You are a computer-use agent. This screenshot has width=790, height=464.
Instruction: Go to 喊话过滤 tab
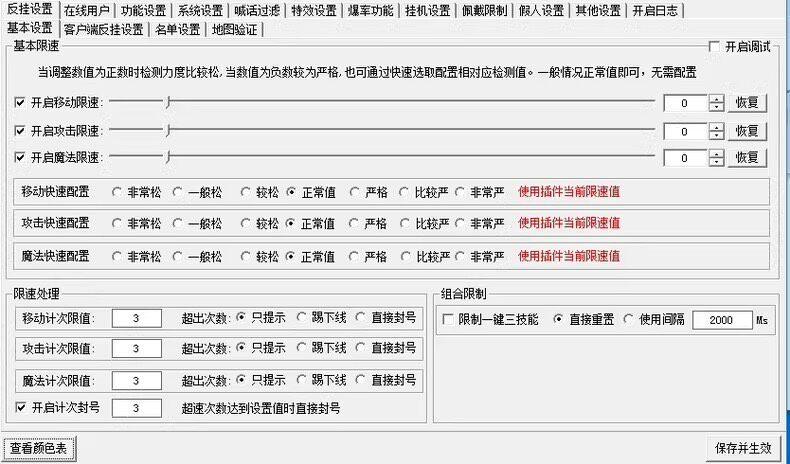pos(257,10)
